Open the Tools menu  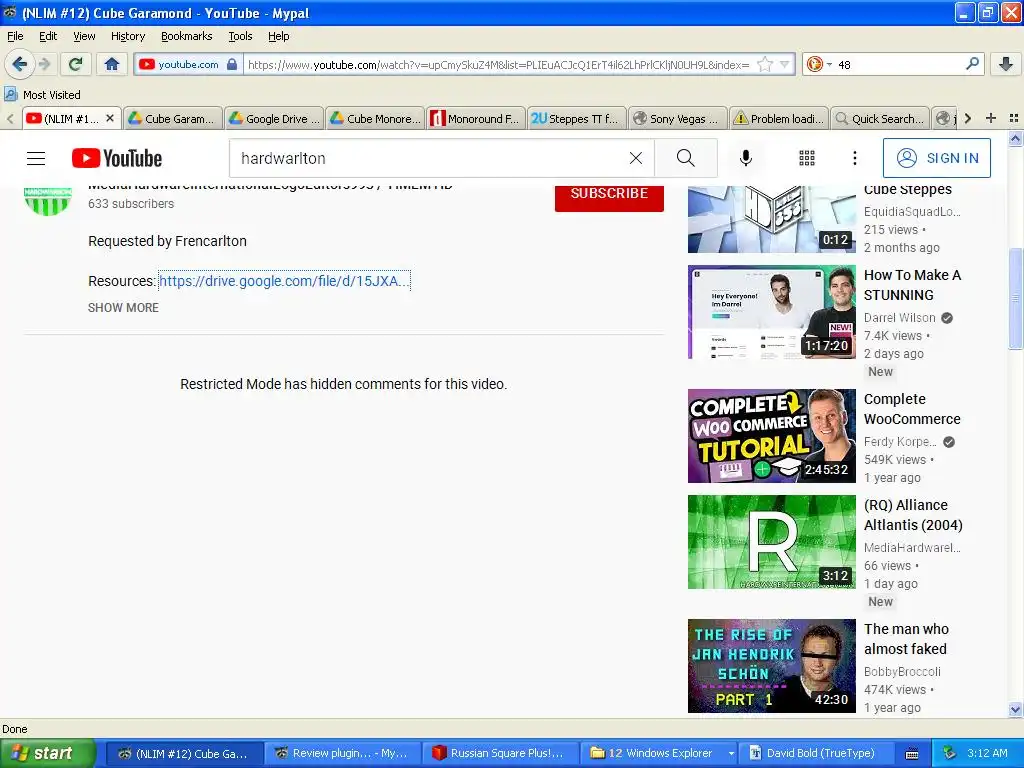pyautogui.click(x=240, y=36)
